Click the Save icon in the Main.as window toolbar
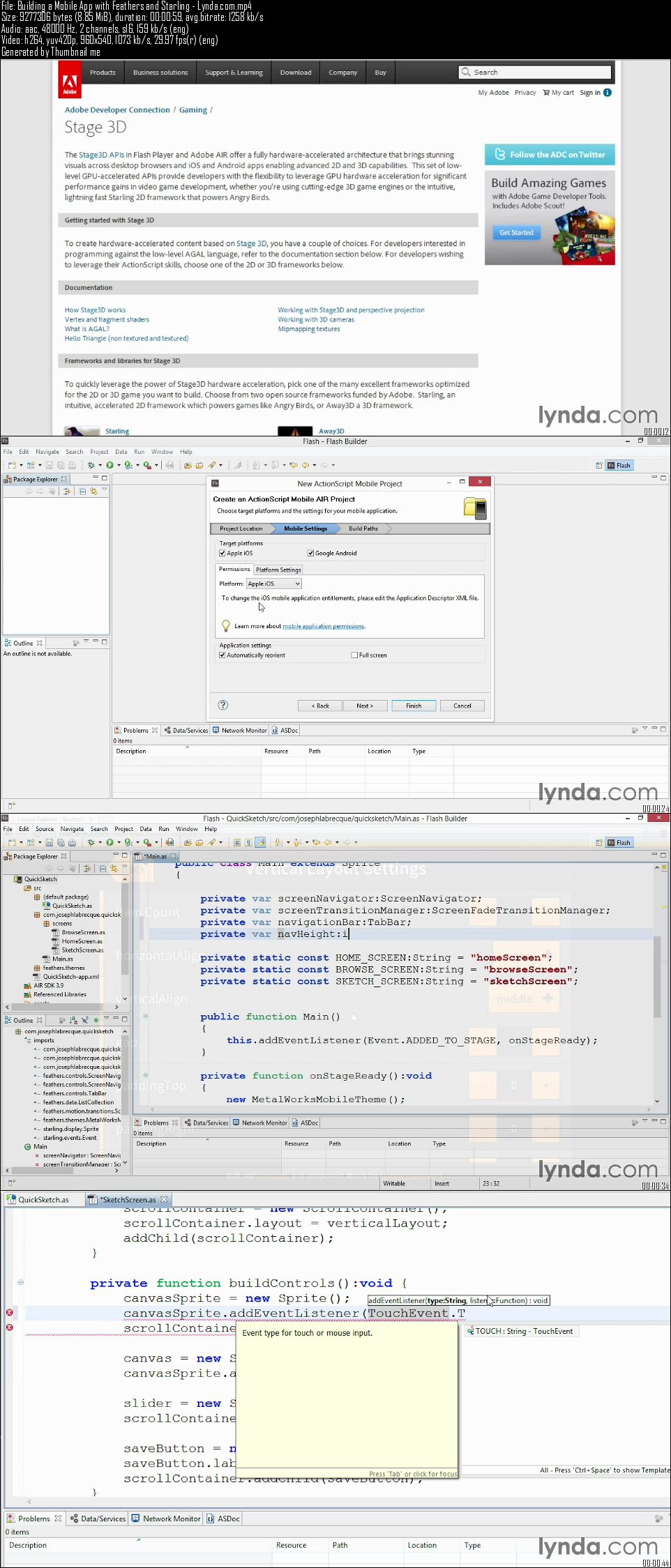The width and height of the screenshot is (671, 1568). tap(50, 842)
